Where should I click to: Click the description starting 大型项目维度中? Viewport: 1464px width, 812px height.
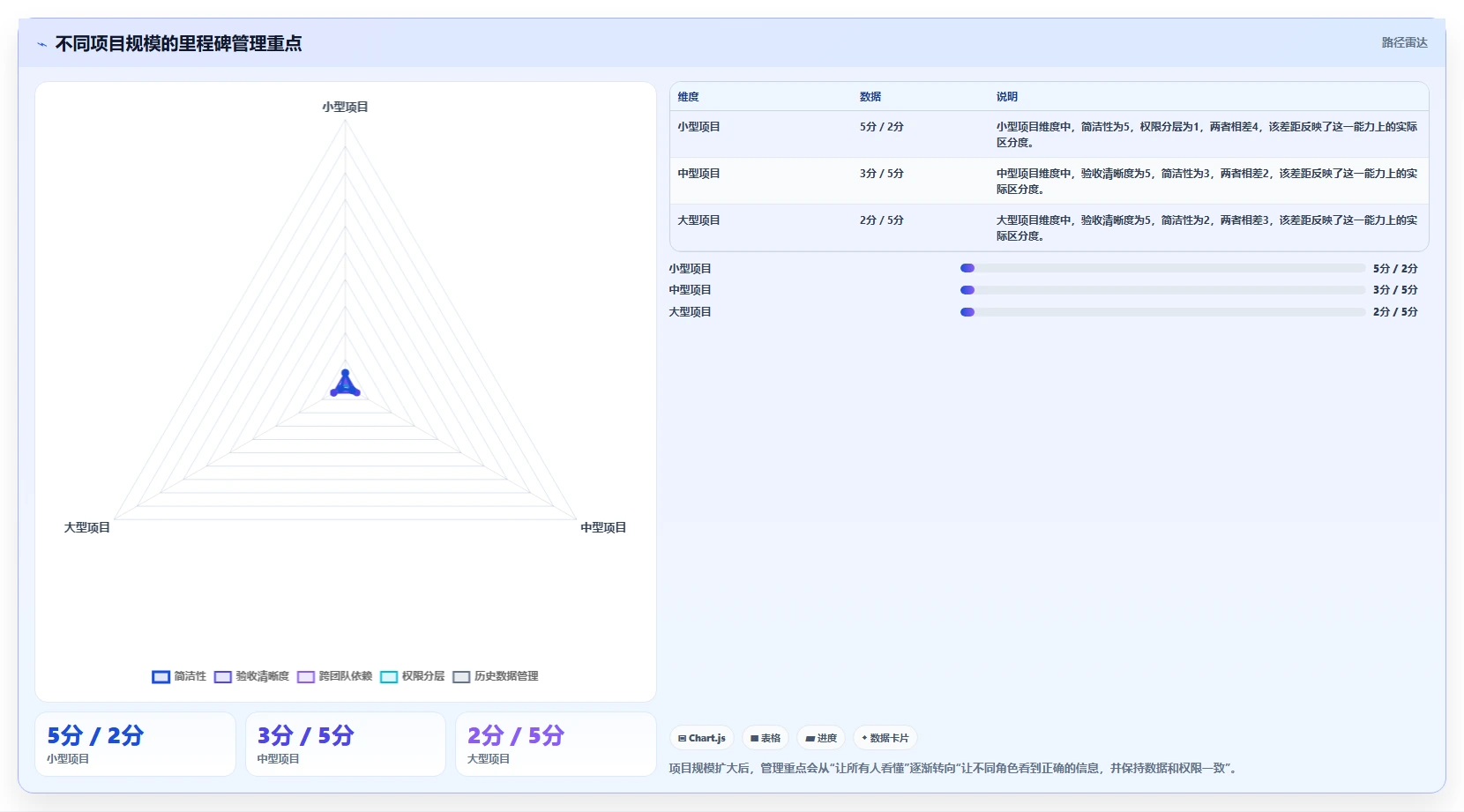click(x=1207, y=227)
